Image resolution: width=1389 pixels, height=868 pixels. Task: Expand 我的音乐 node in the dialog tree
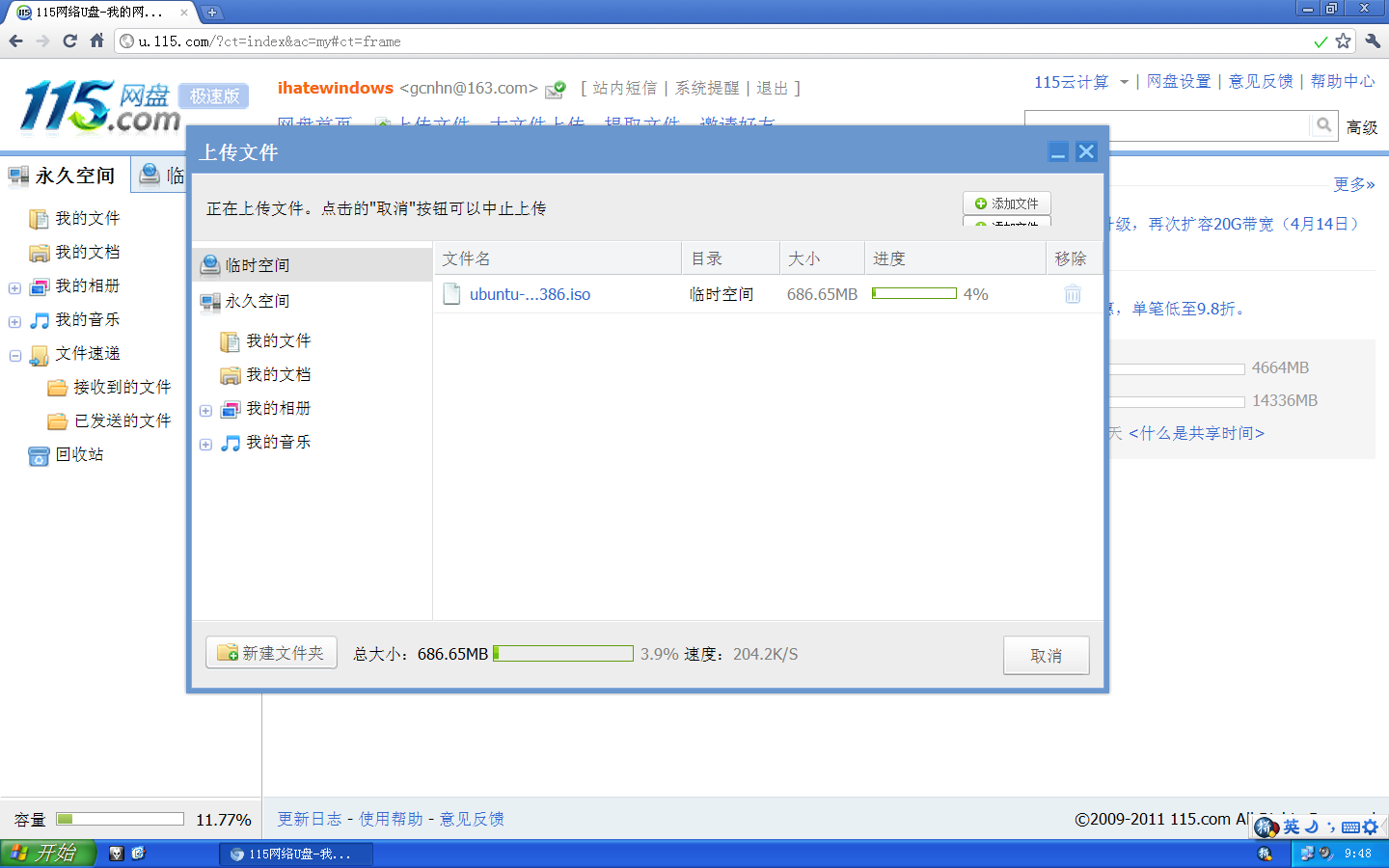click(x=205, y=445)
